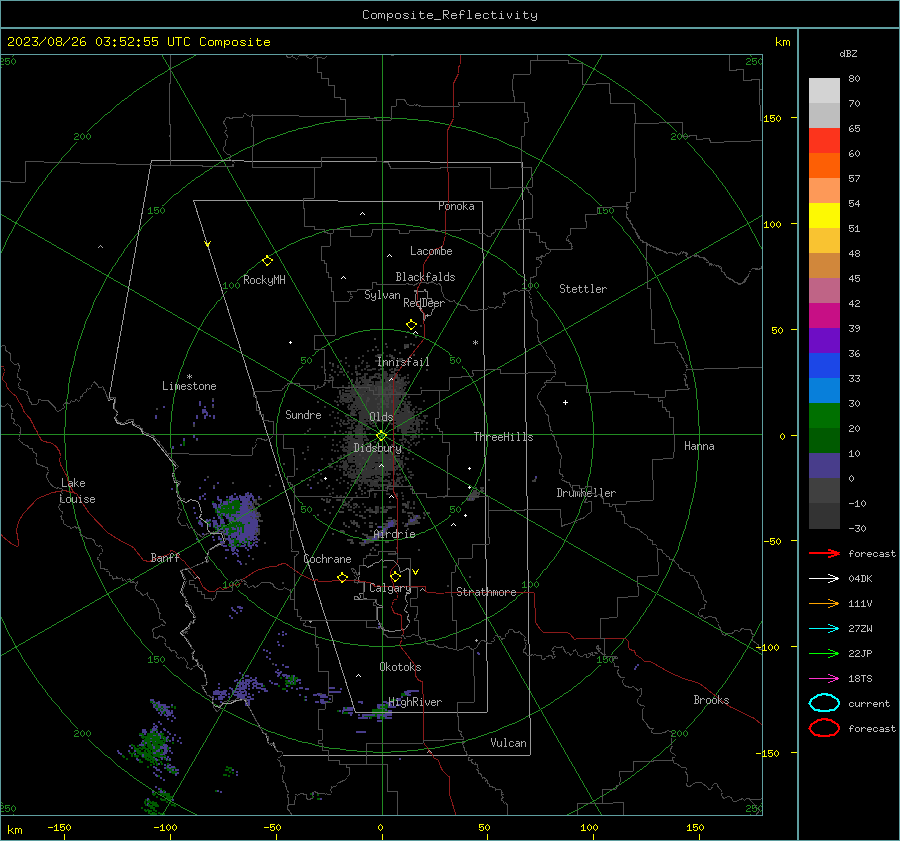Click the Calgary city label
900x841 pixels.
tap(390, 588)
